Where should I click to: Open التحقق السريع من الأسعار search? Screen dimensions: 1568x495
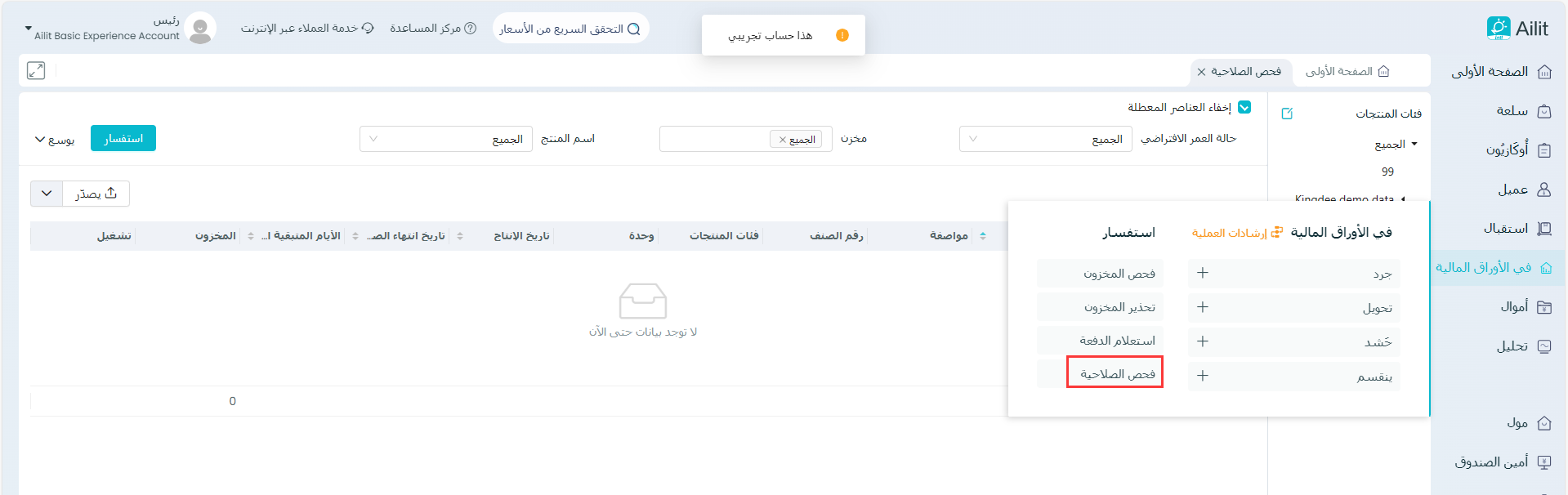click(570, 29)
